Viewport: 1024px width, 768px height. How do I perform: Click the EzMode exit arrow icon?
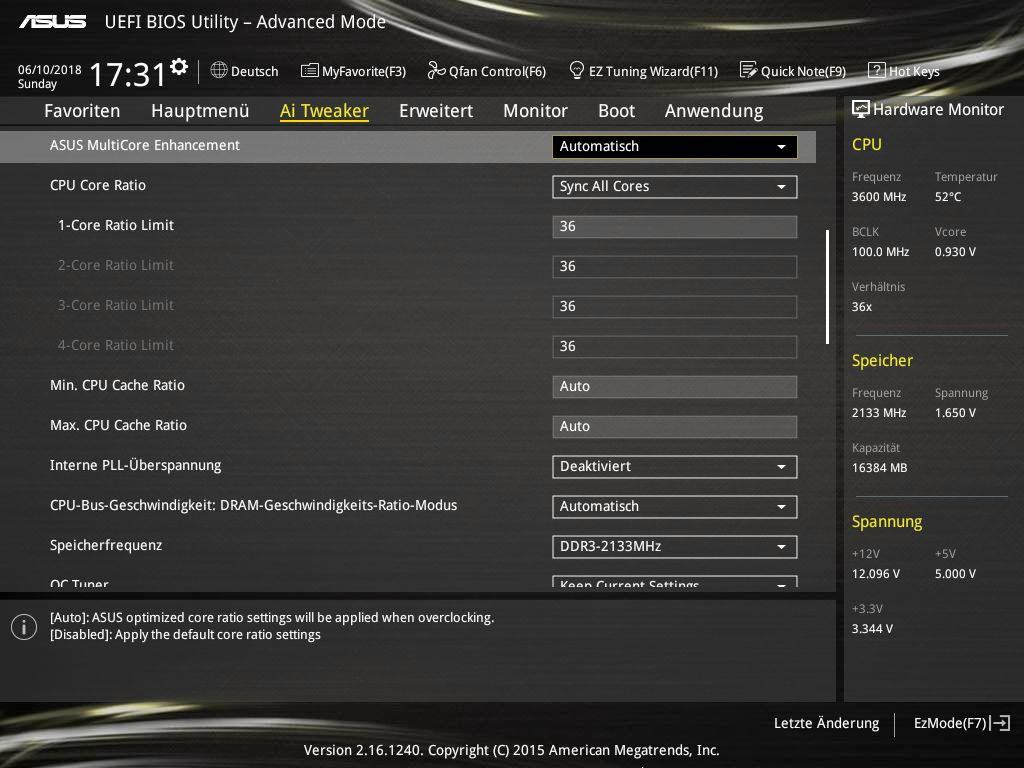1000,723
